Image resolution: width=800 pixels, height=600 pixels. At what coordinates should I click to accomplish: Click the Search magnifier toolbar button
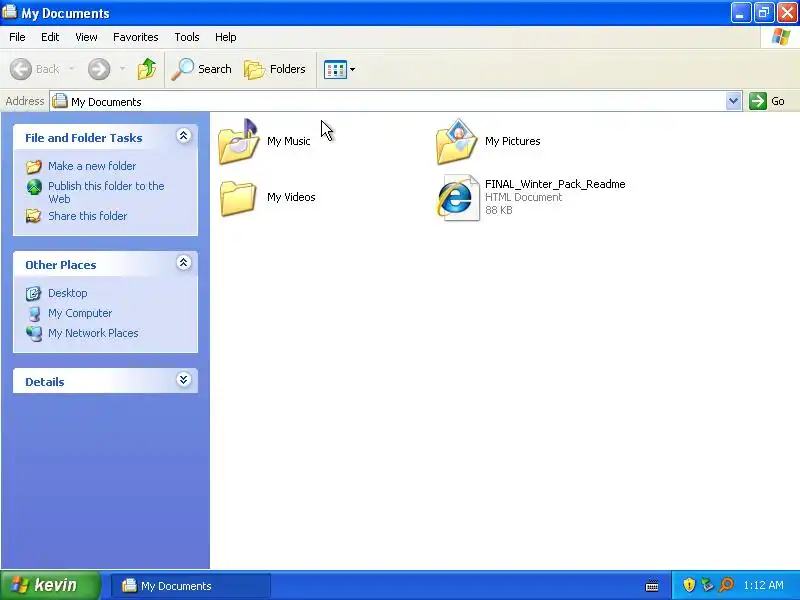201,69
